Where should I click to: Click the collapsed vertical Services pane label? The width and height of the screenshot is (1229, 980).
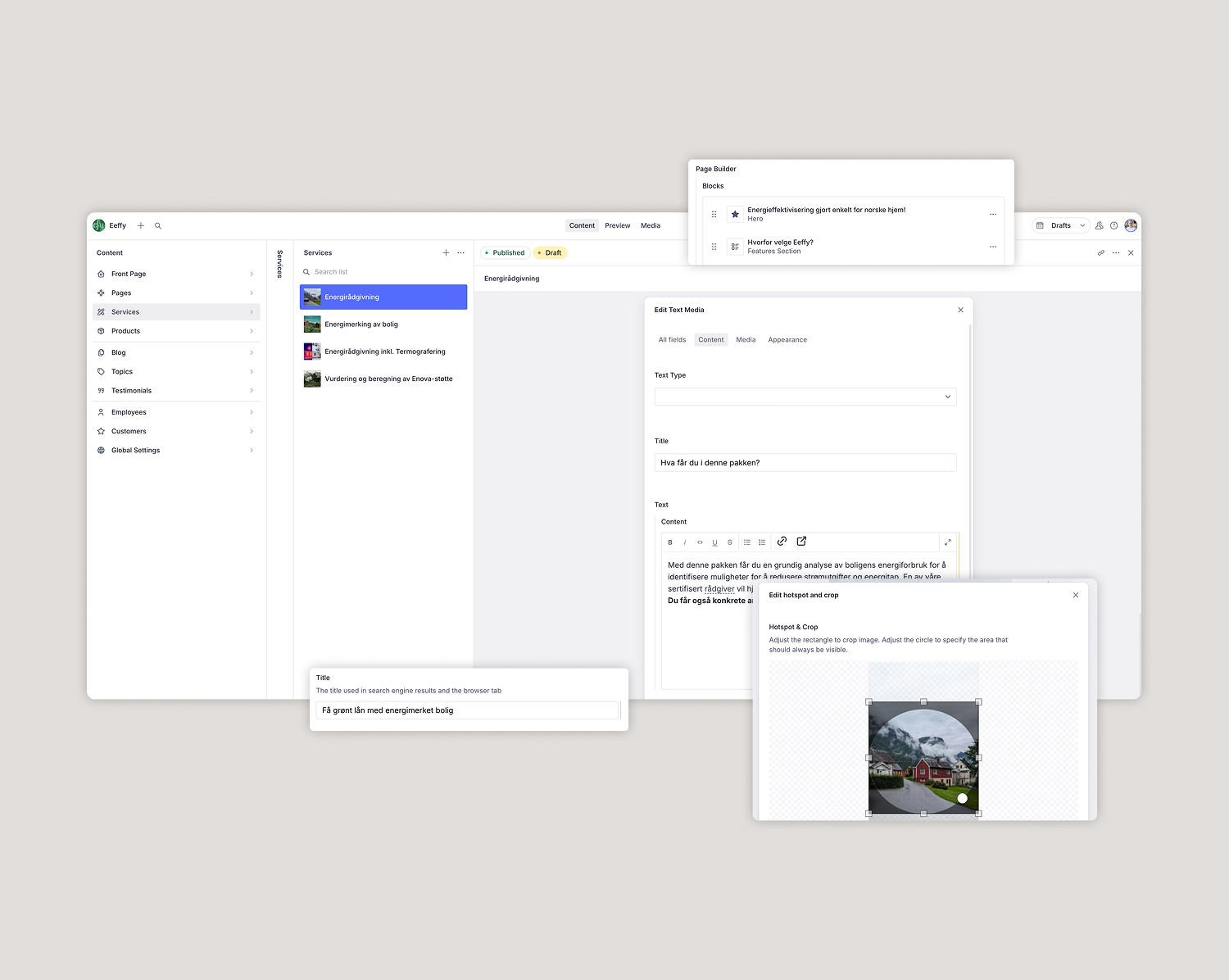click(x=280, y=264)
